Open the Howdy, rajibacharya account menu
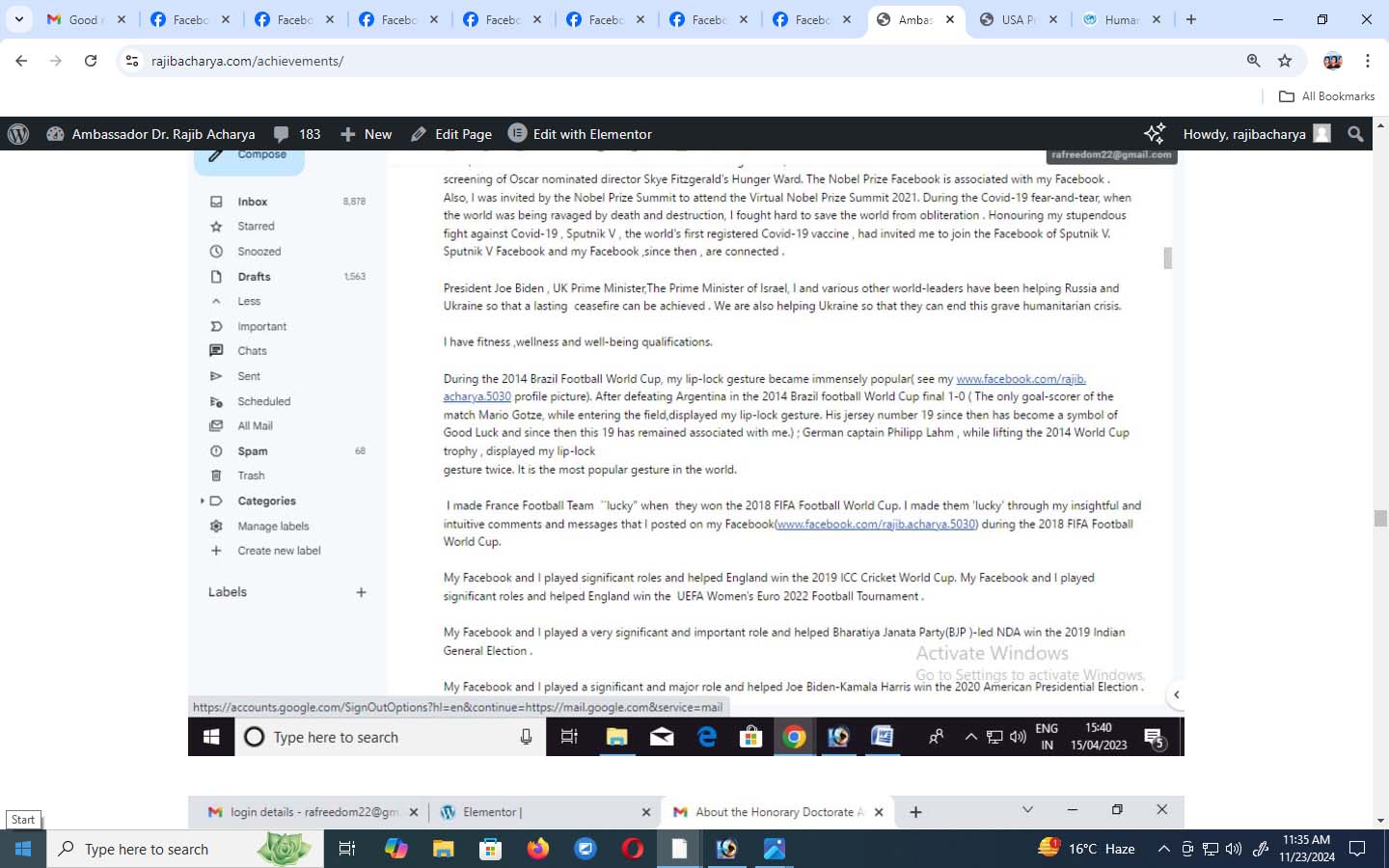The height and width of the screenshot is (868, 1389). [1257, 134]
